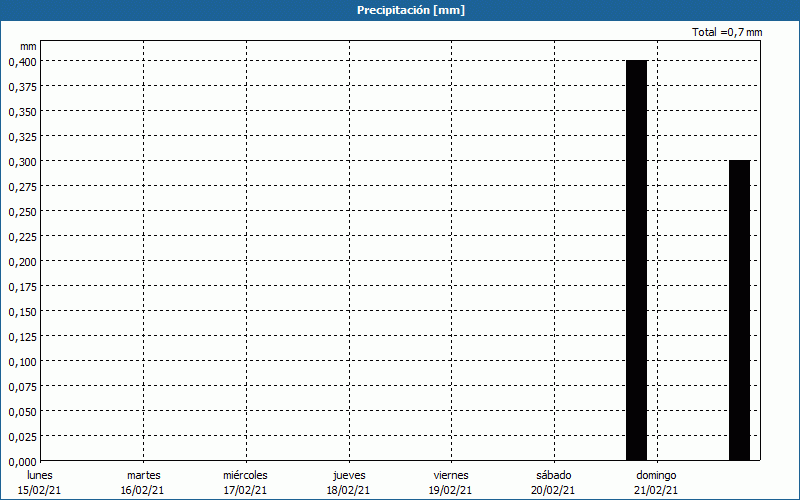The width and height of the screenshot is (800, 500).
Task: Click the 0,150 y-axis value
Action: click(22, 312)
